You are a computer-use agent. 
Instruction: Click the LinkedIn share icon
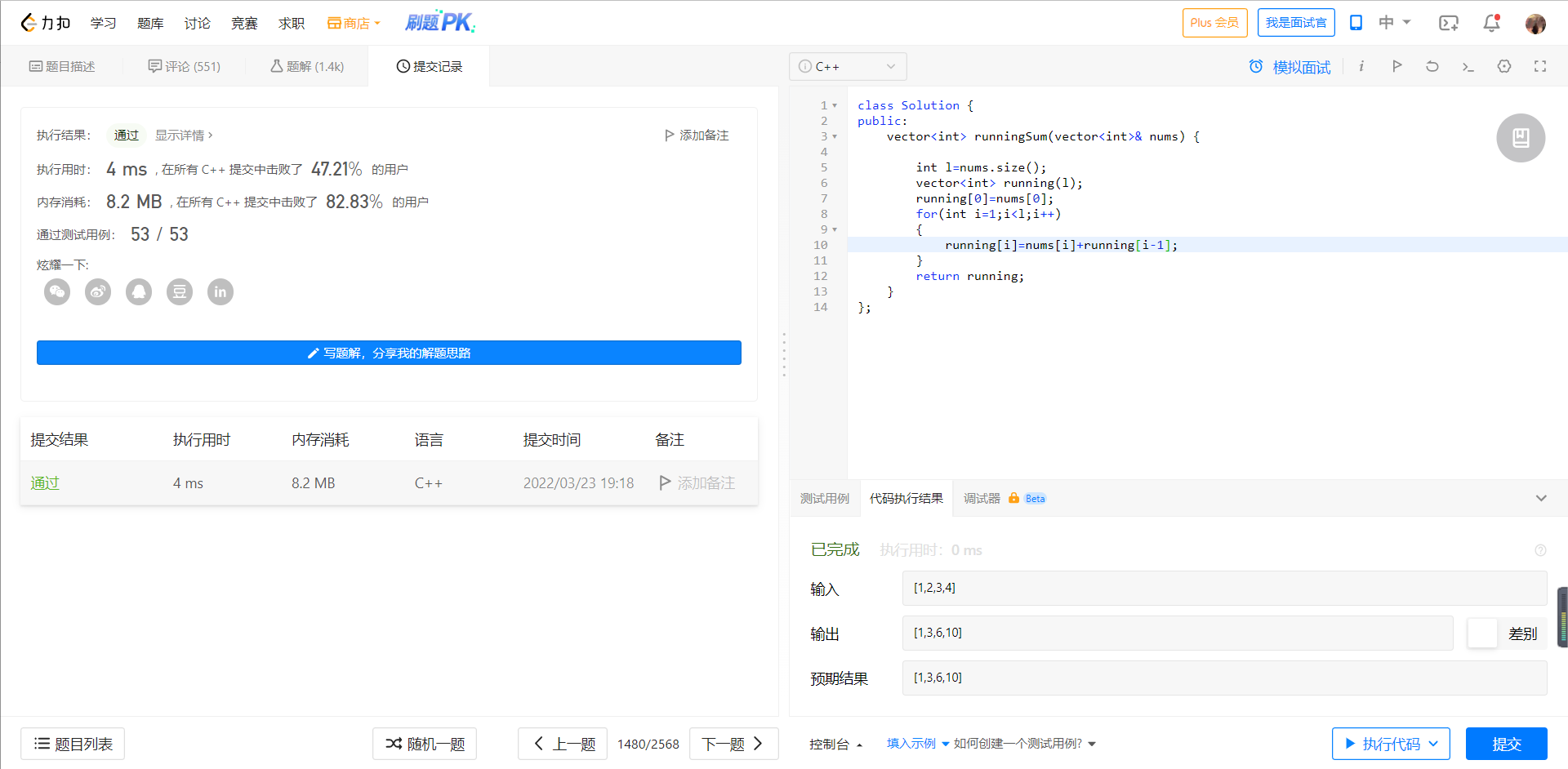pos(220,291)
